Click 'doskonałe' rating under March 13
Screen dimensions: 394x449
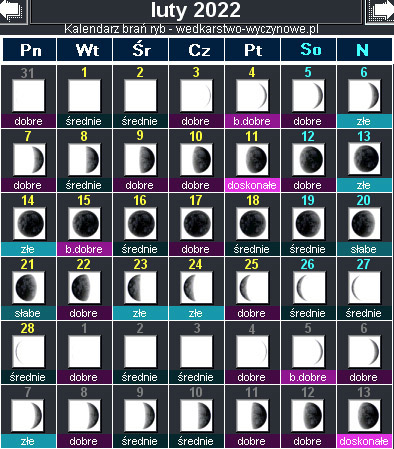point(364,441)
